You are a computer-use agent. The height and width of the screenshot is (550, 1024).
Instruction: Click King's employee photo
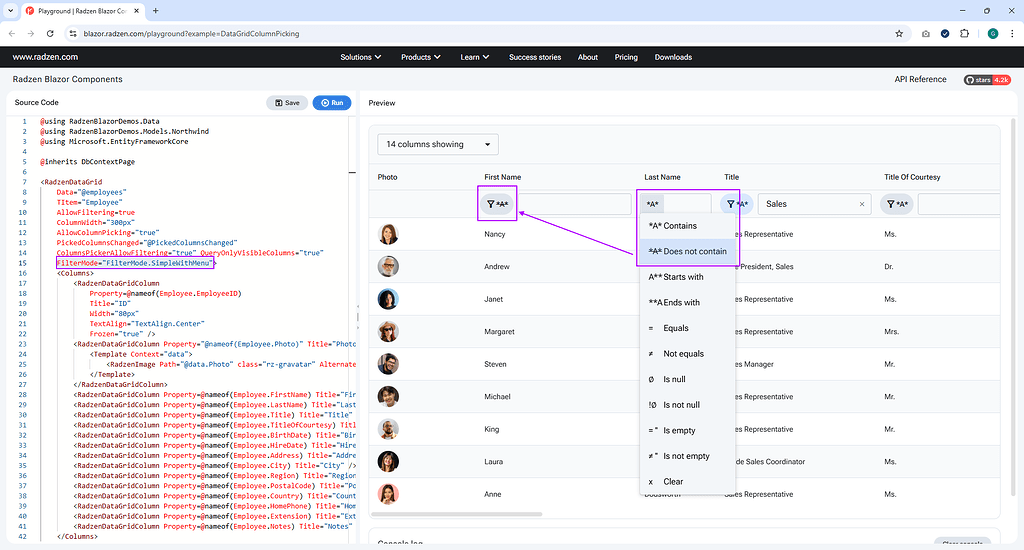click(x=388, y=429)
